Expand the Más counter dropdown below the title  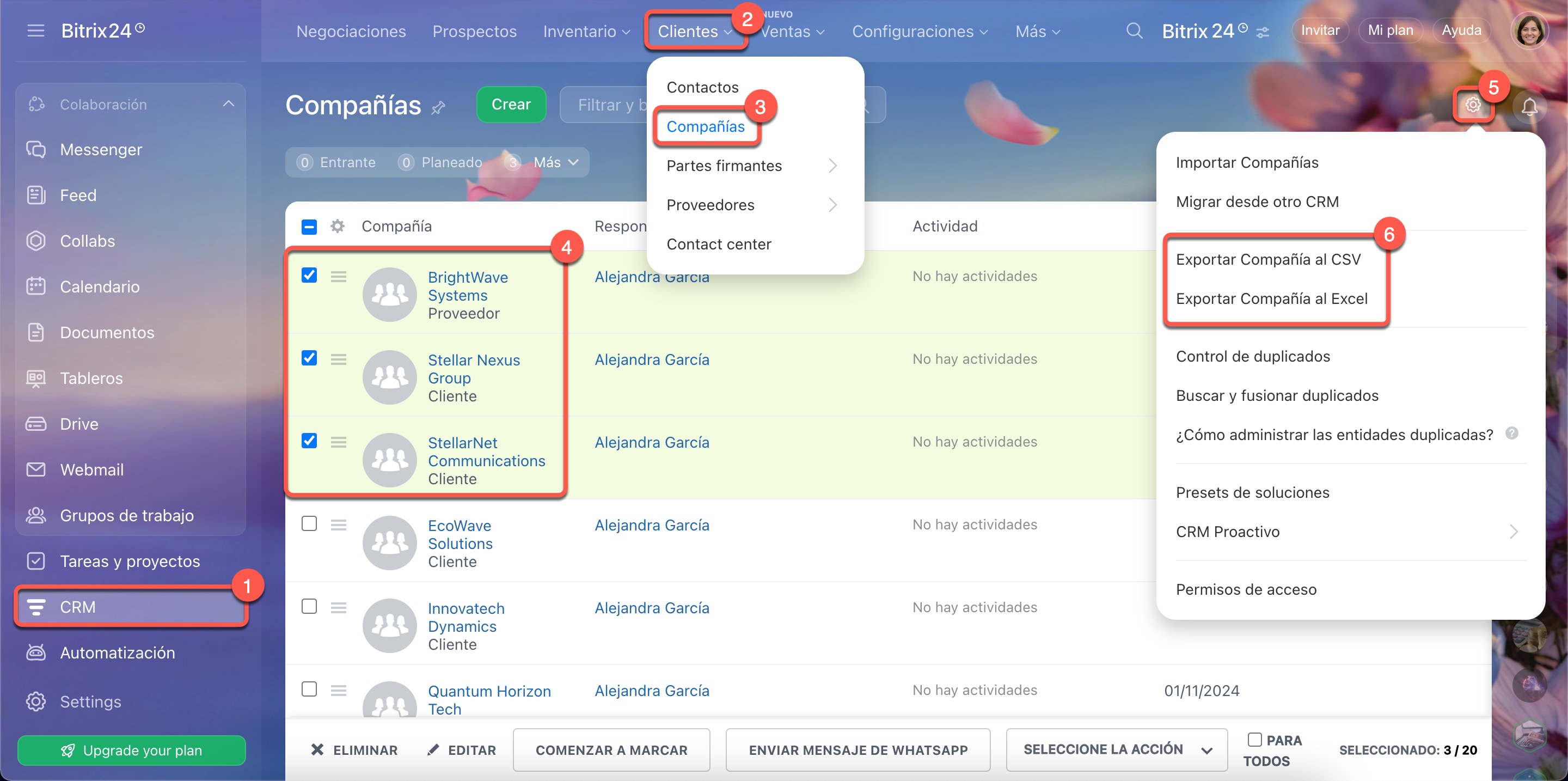pos(556,162)
